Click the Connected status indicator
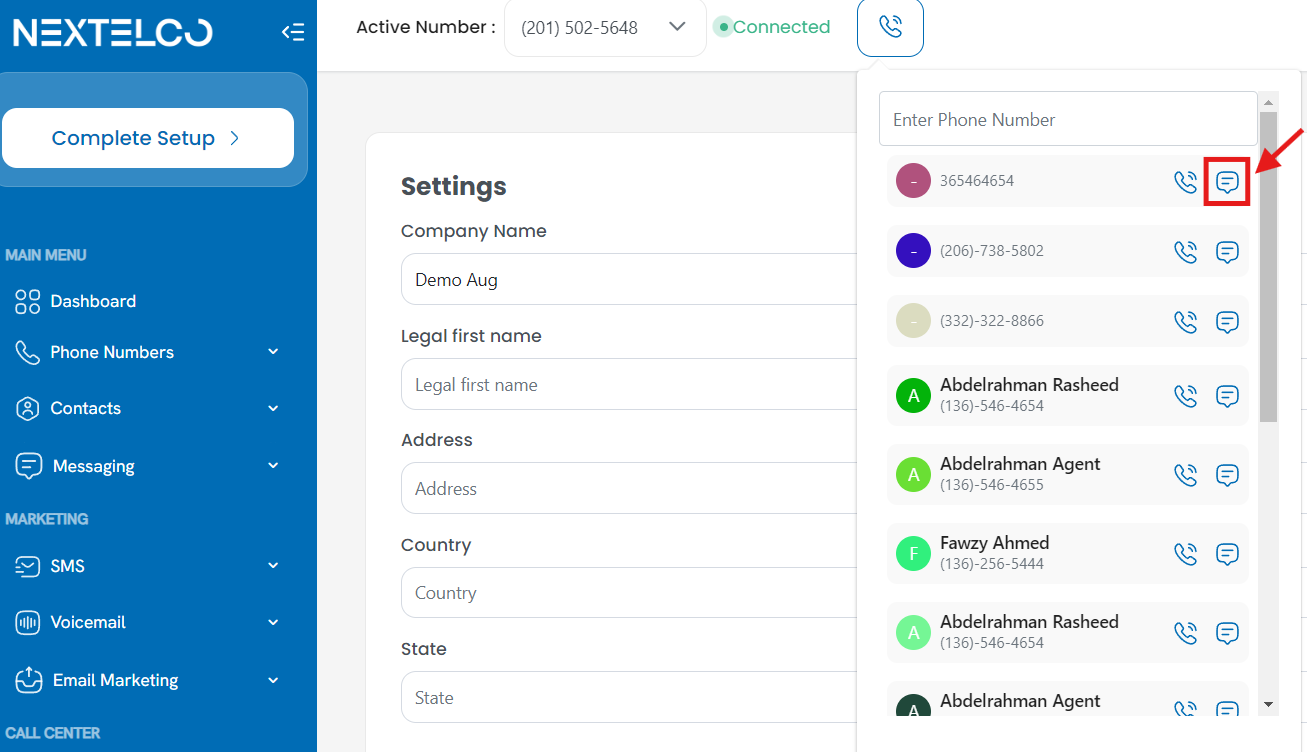 [772, 28]
